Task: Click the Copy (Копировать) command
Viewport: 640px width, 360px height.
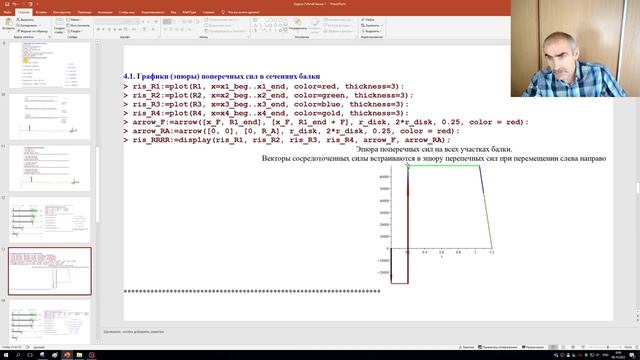Action: [27, 25]
